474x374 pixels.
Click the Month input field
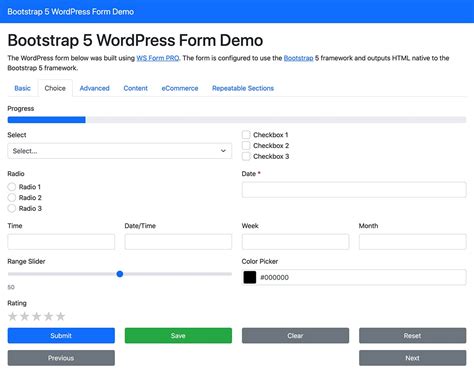413,242
